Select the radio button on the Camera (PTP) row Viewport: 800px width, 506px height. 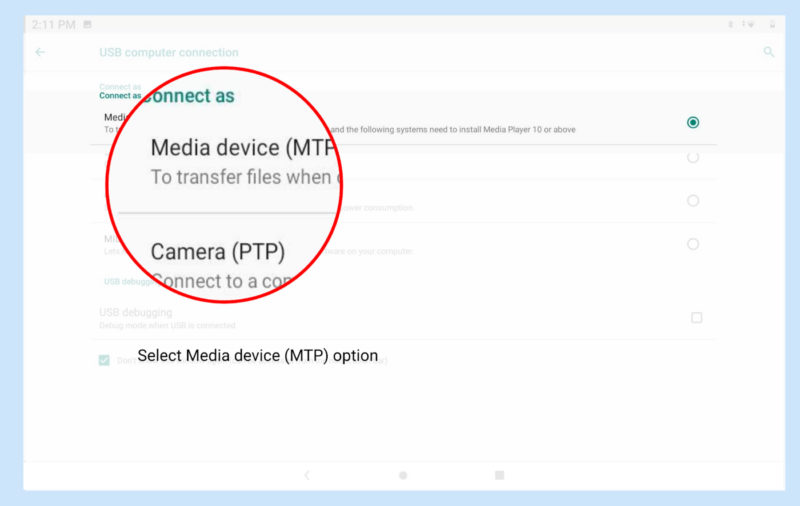[x=693, y=157]
